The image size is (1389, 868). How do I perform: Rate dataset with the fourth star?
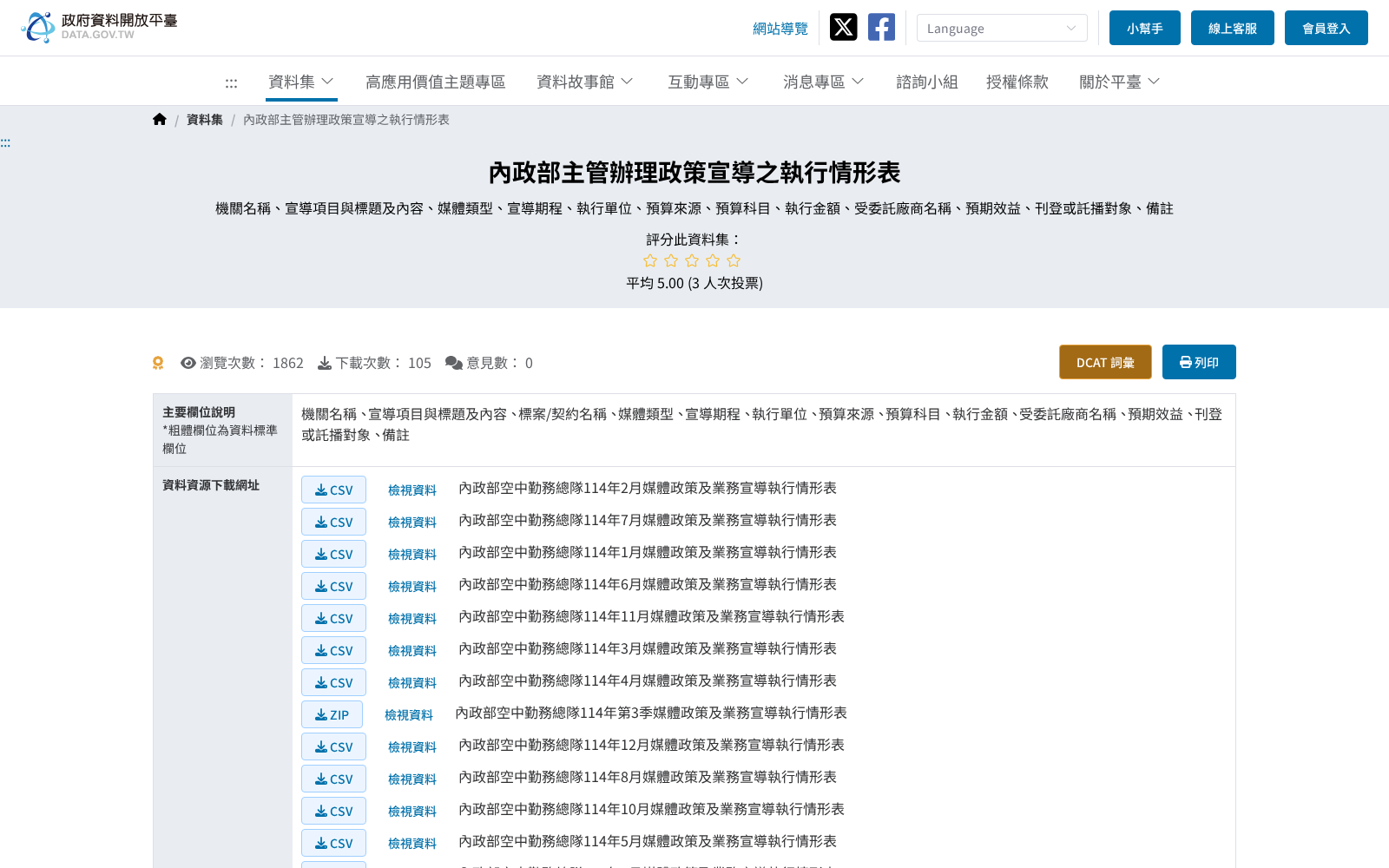[713, 260]
